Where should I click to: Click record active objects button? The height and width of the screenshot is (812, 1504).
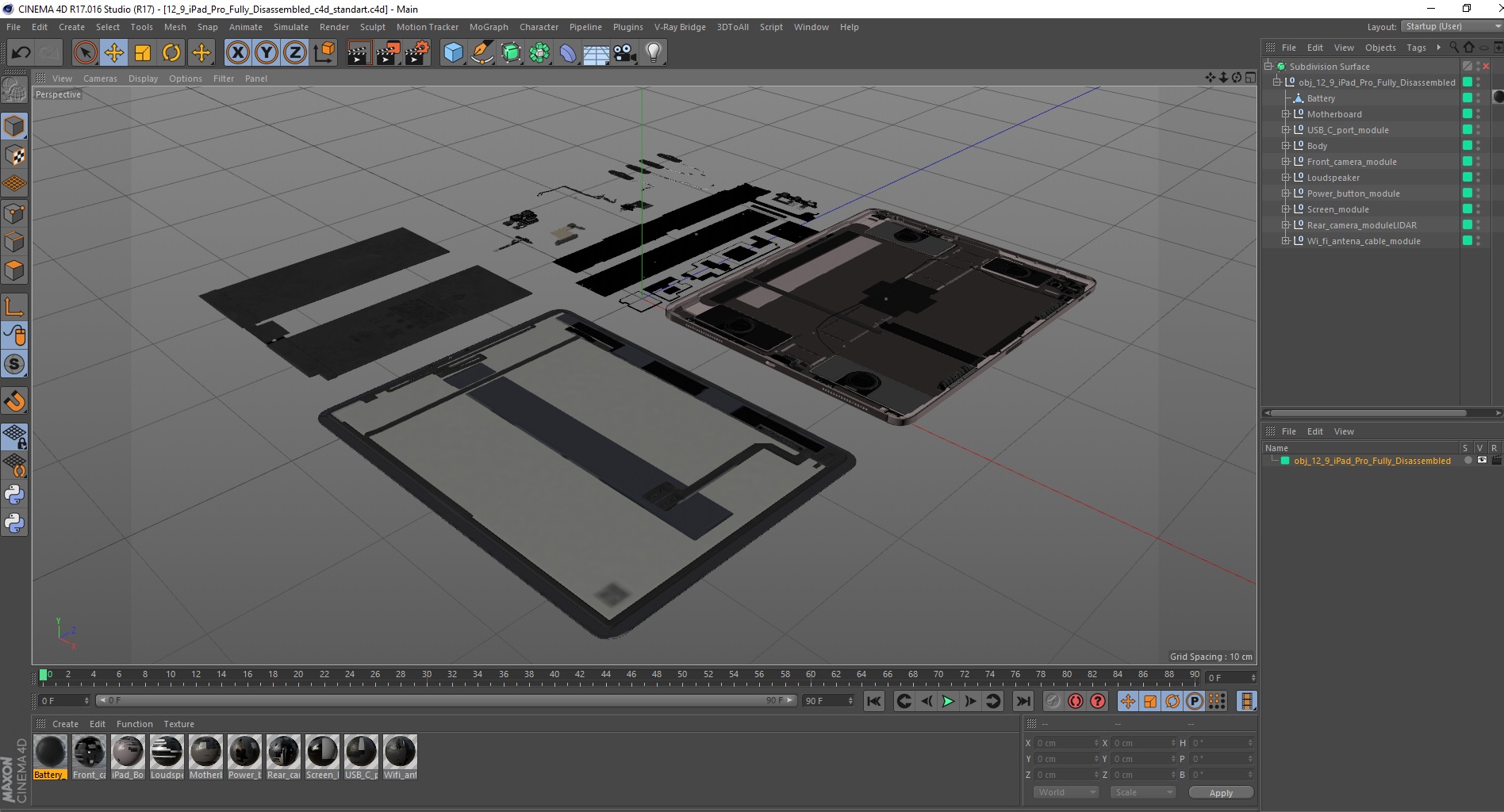[x=1053, y=701]
